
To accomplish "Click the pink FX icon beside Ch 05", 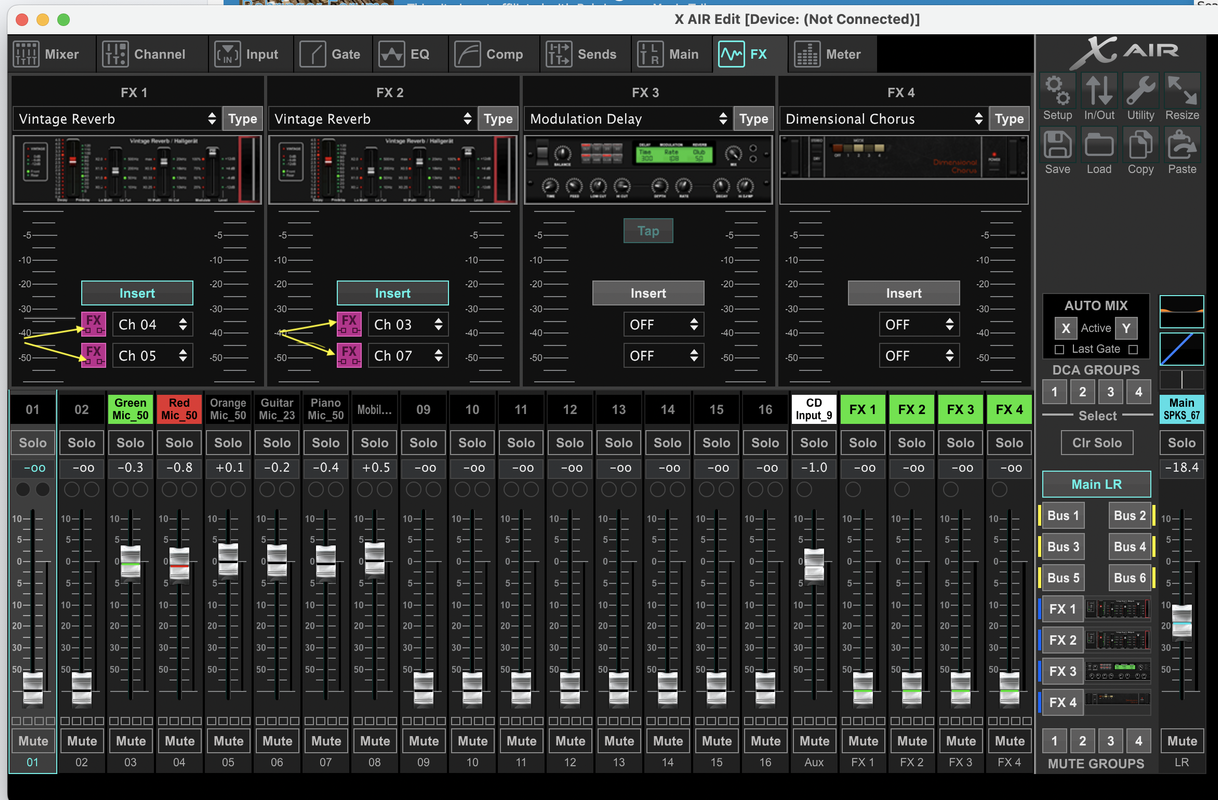I will pos(93,355).
